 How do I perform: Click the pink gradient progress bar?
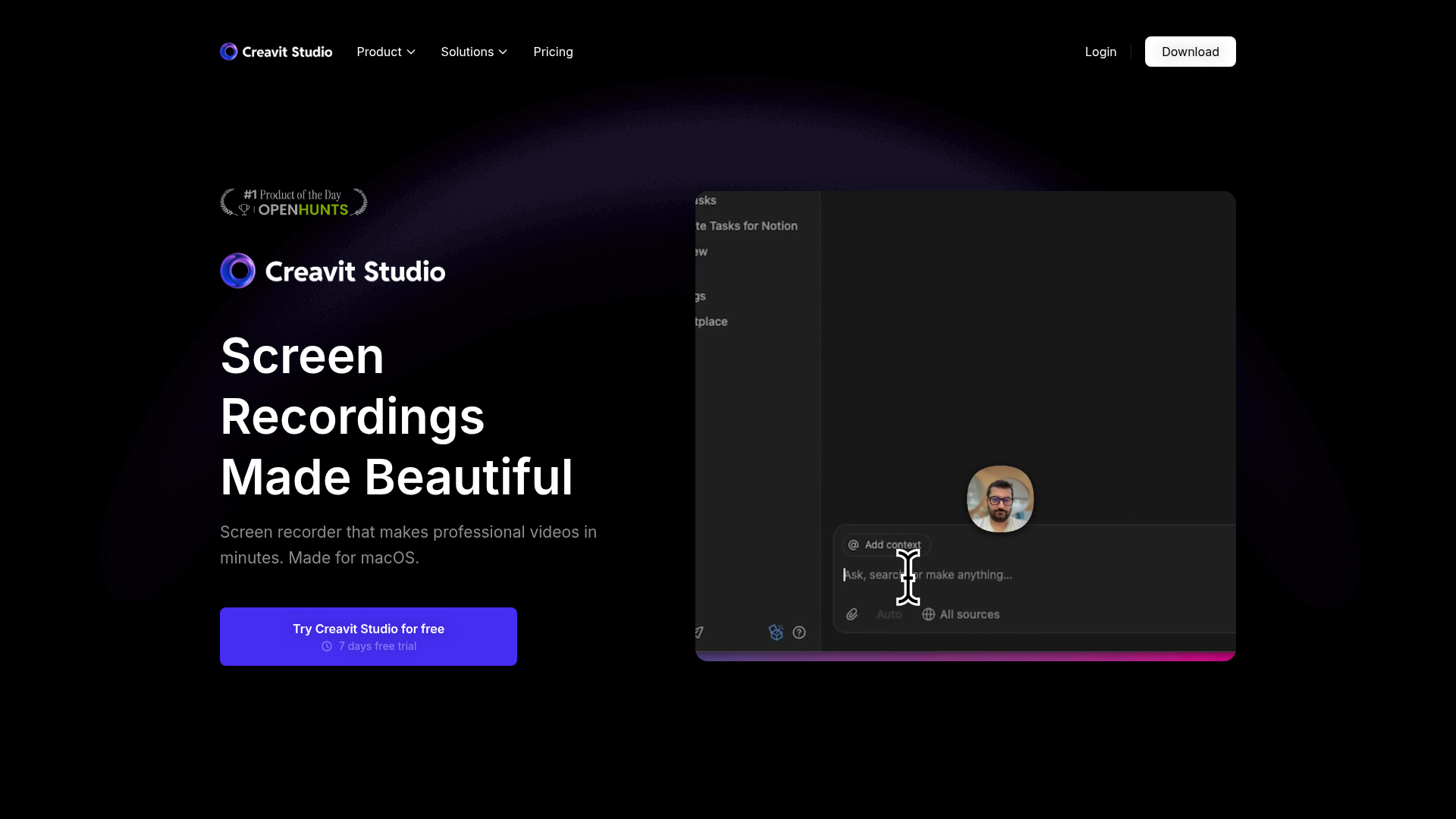point(965,655)
